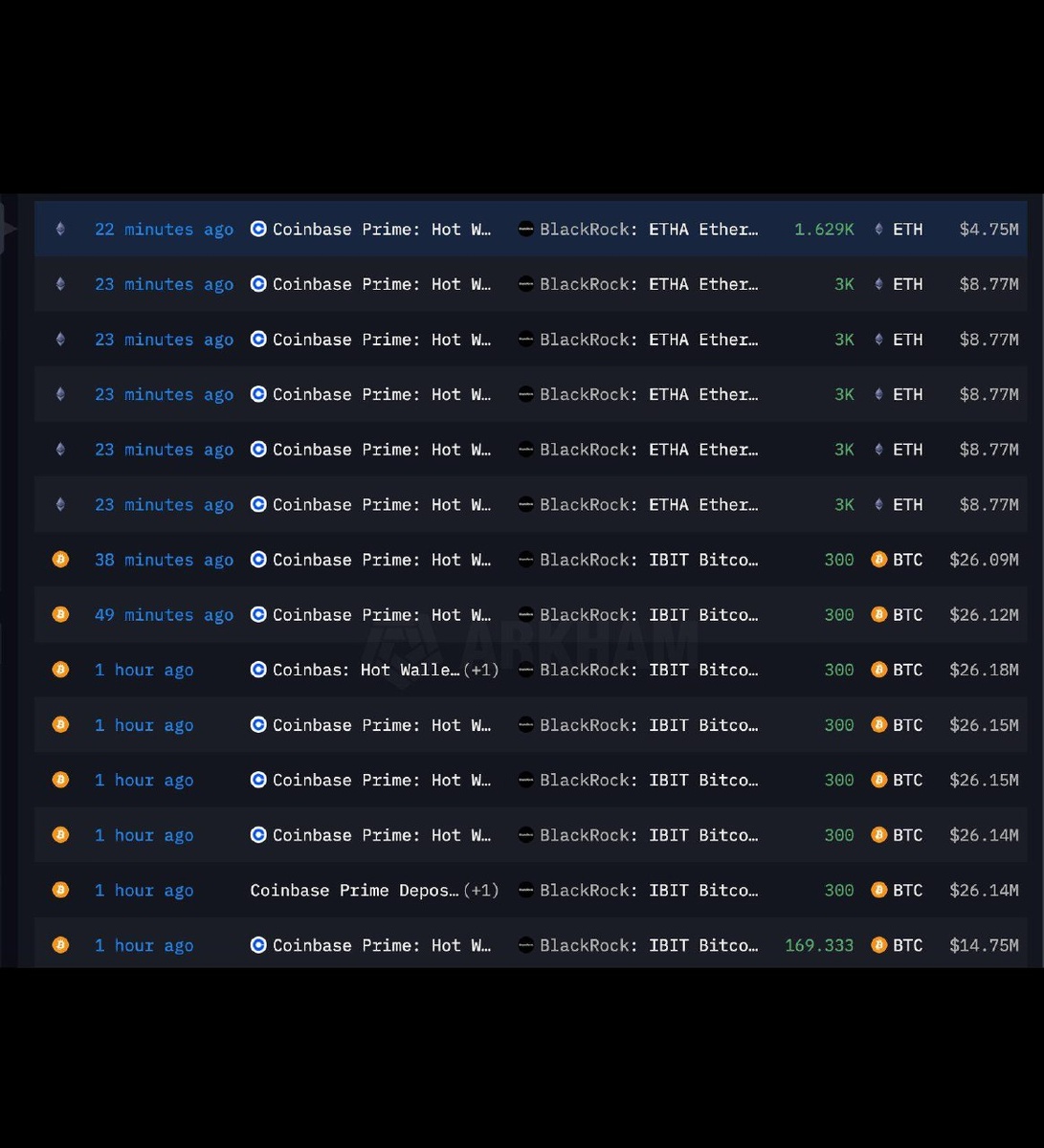
Task: Click BTC token icon in Coinbase Prime Depos… row
Action: click(x=878, y=890)
